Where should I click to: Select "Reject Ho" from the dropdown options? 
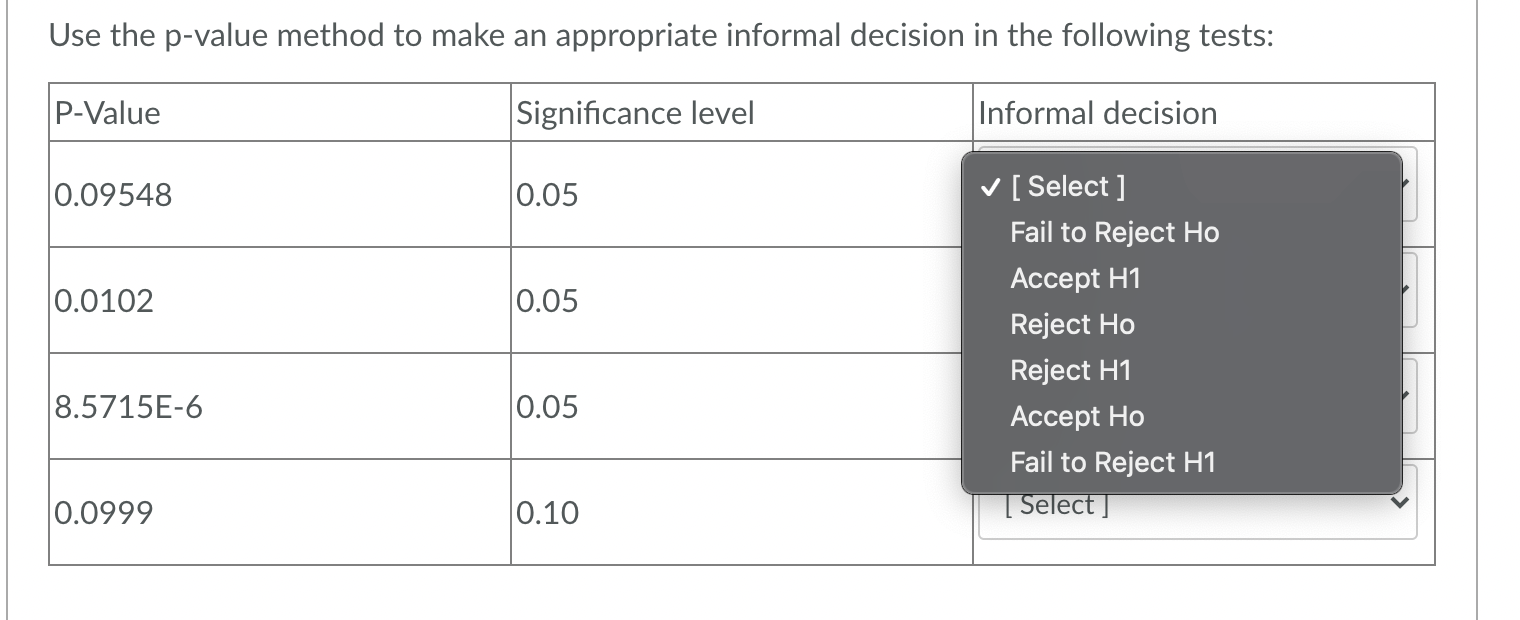[1072, 324]
